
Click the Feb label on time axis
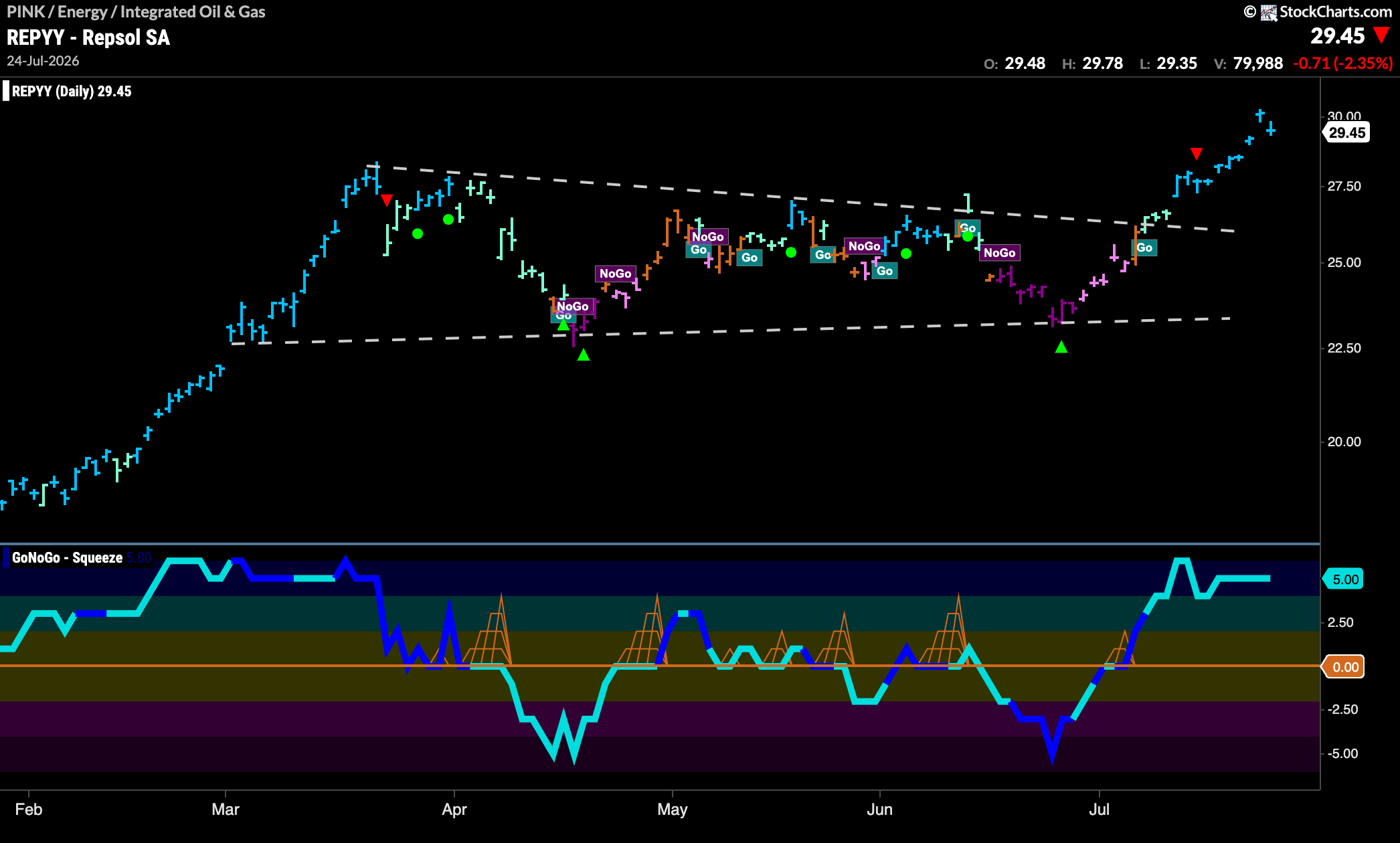point(29,810)
